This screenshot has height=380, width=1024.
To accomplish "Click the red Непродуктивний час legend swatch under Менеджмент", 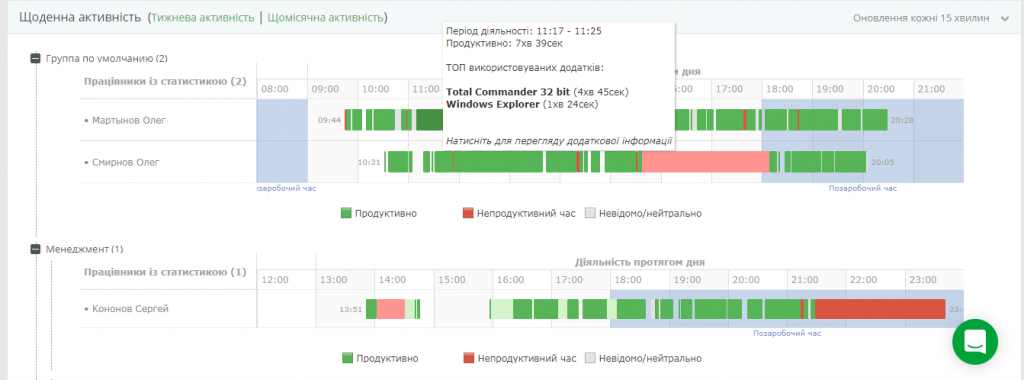I will click(x=468, y=358).
